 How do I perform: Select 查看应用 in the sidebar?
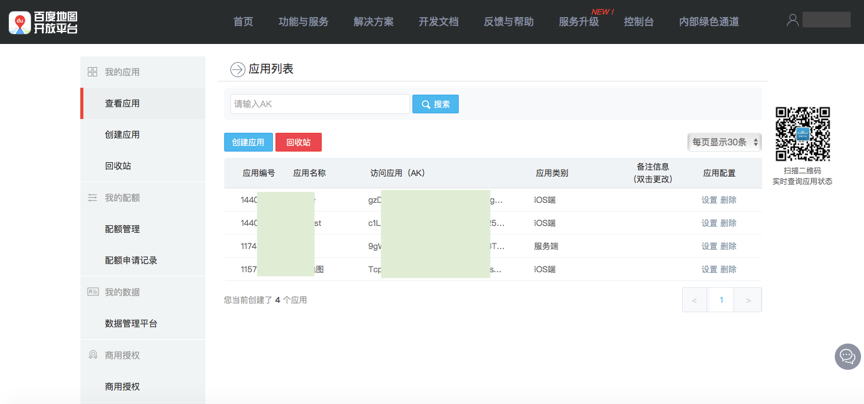(143, 103)
